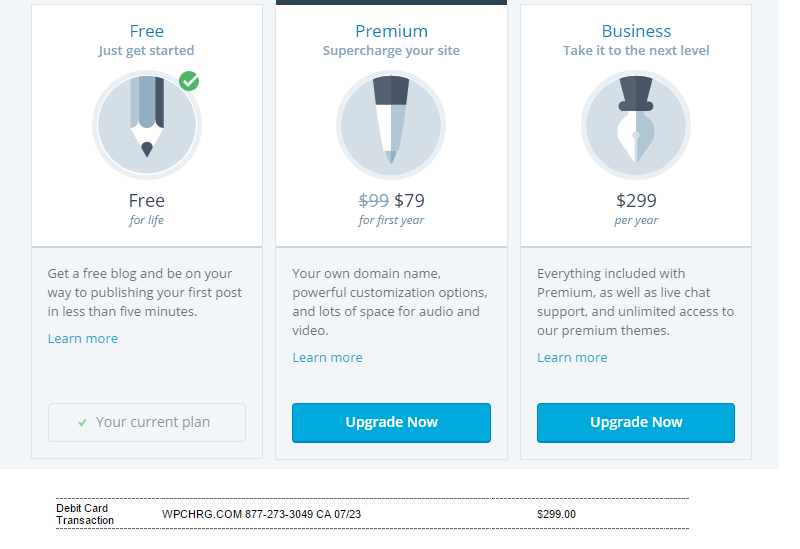Click the Free plan title heading
Viewport: 800px width, 549px height.
147,31
